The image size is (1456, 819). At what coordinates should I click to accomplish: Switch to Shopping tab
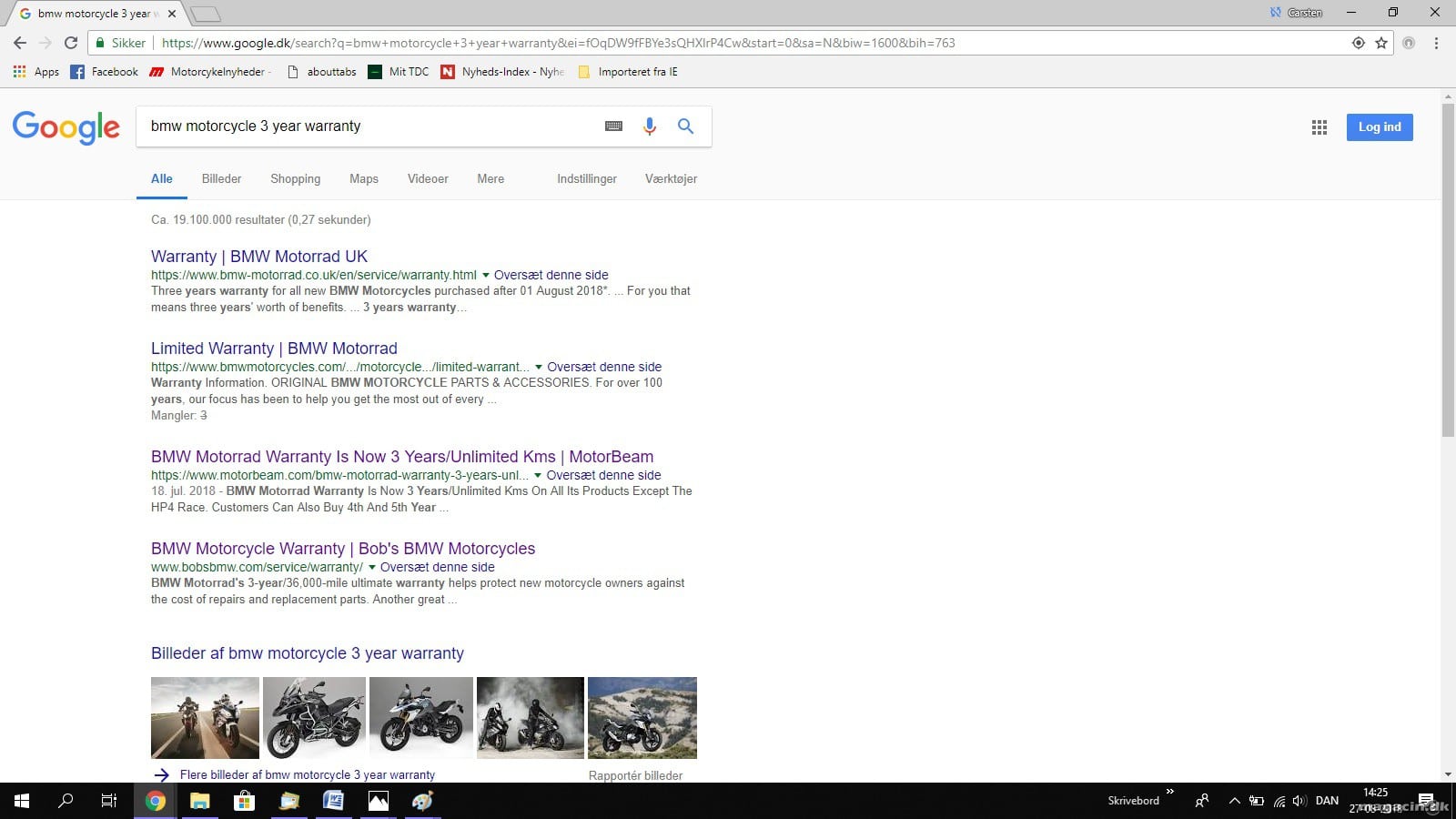(x=296, y=179)
